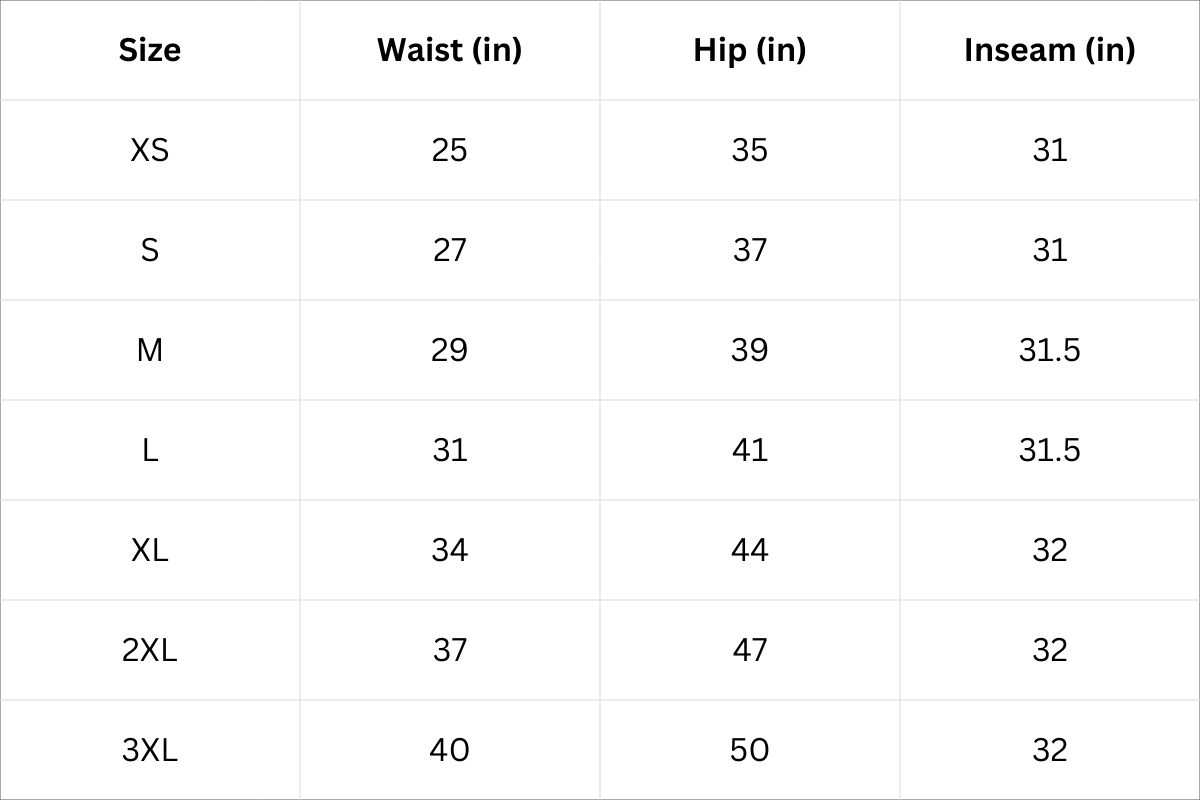Select the hip value 47 for 2XL
Viewport: 1200px width, 800px height.
(749, 650)
